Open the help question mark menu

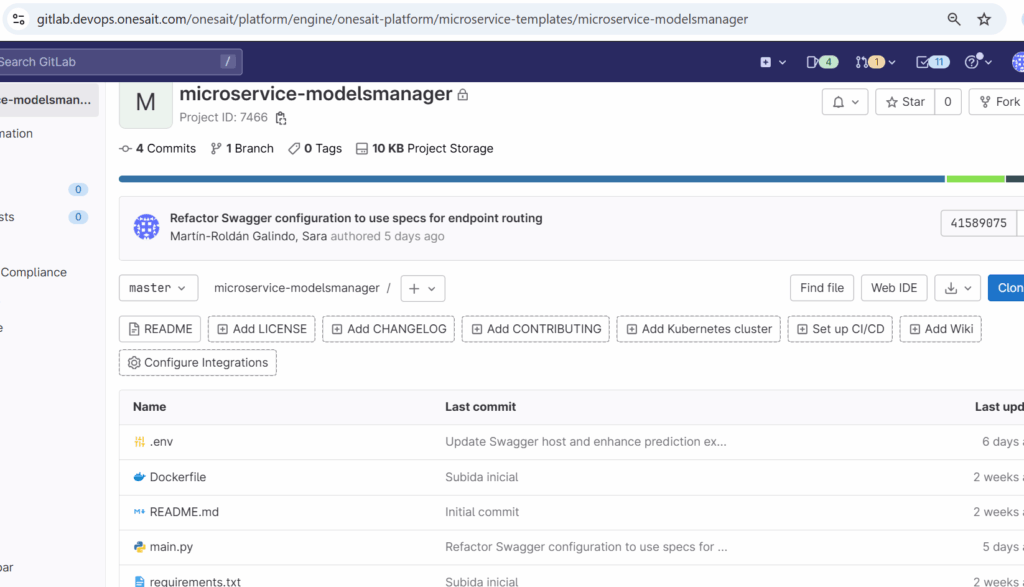pyautogui.click(x=977, y=62)
